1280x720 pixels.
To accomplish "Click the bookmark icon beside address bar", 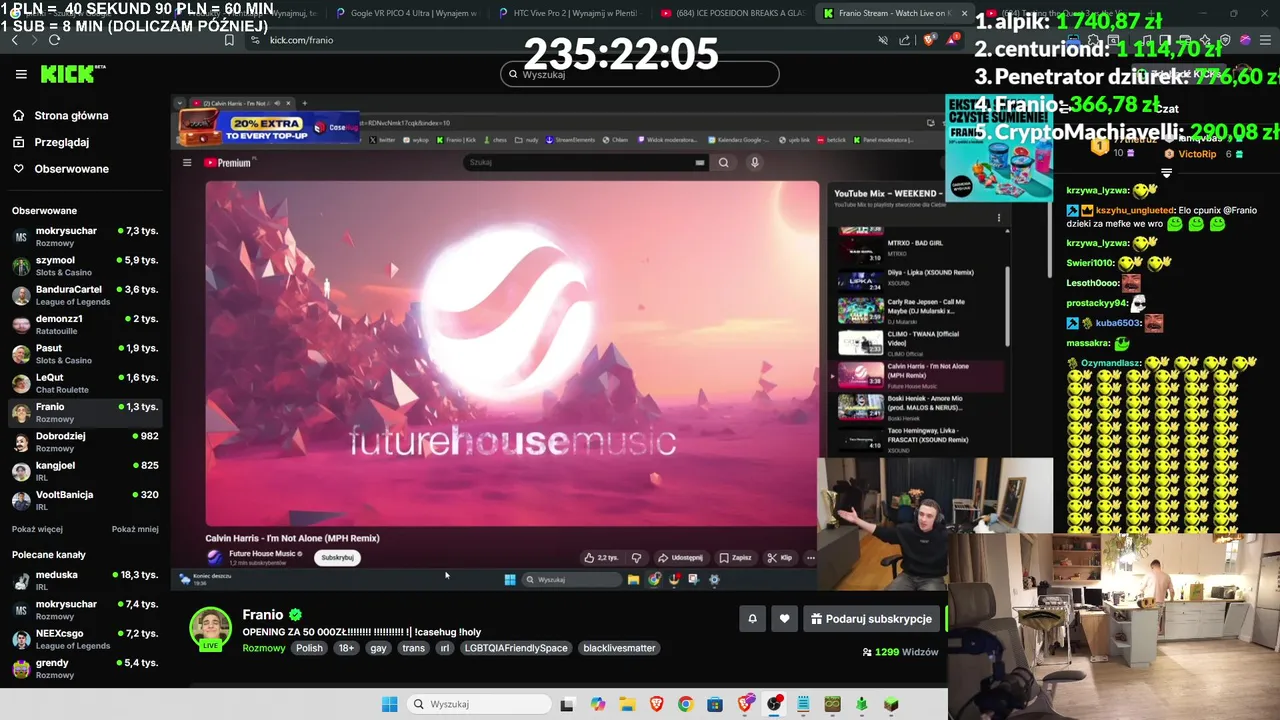I will pos(229,40).
